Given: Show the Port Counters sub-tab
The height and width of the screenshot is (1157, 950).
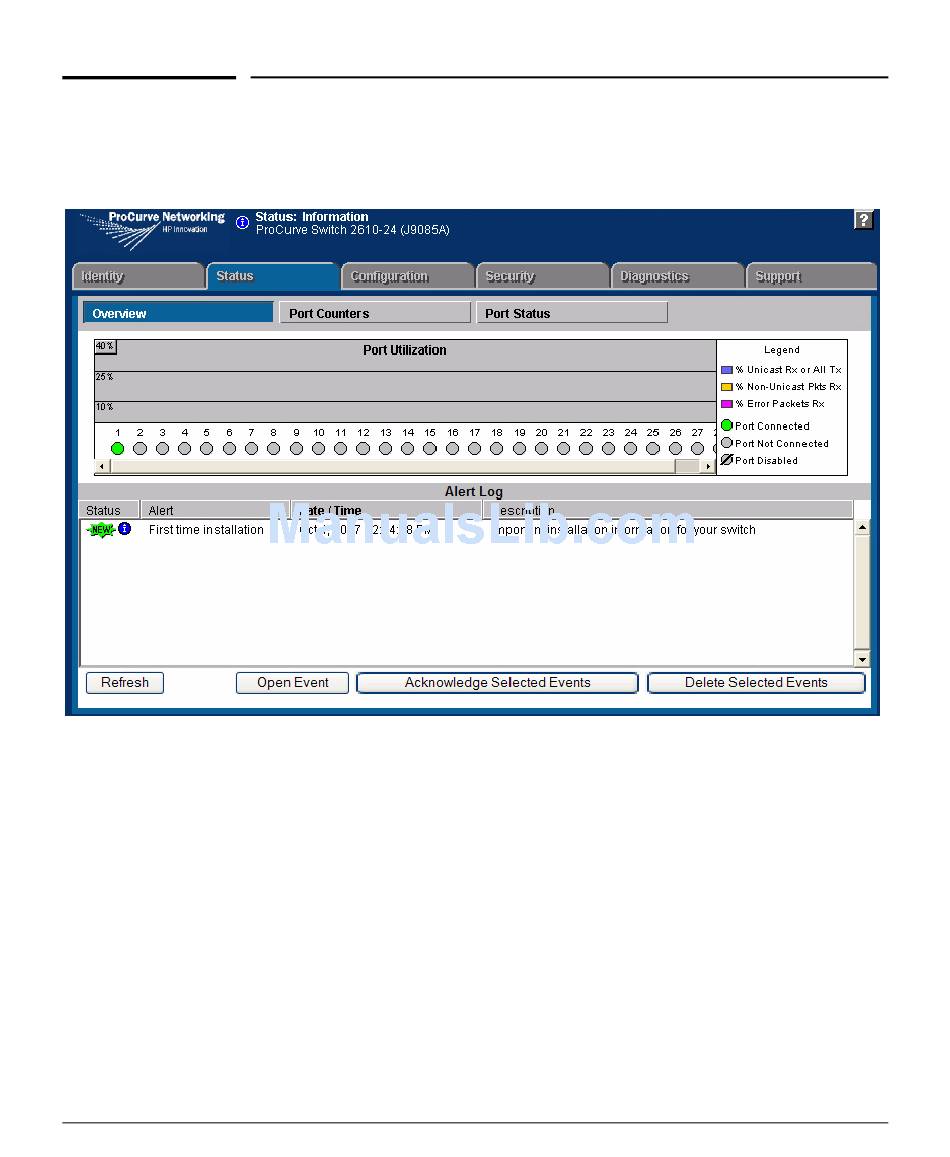Looking at the screenshot, I should tap(375, 313).
